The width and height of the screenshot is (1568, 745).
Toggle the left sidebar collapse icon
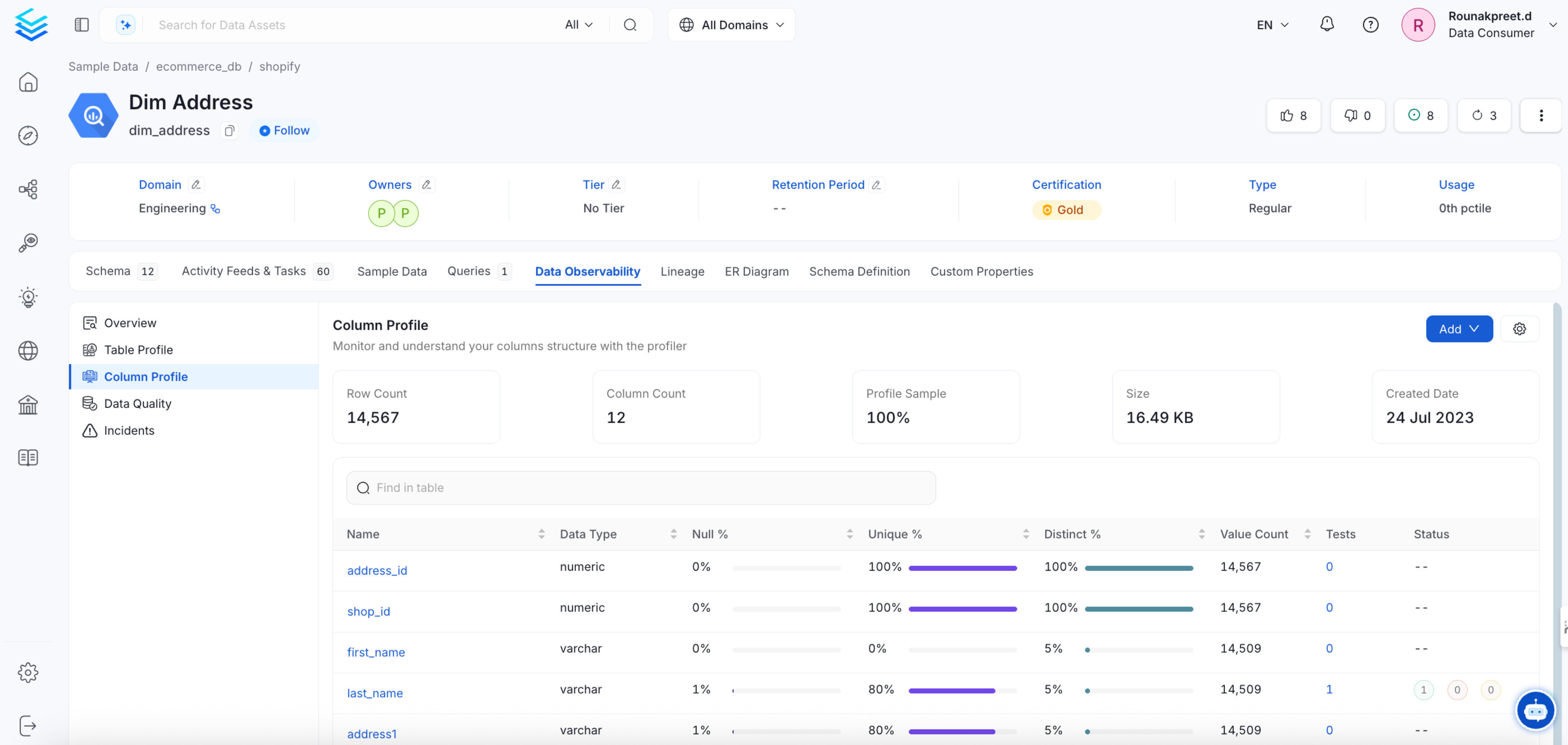[x=81, y=25]
